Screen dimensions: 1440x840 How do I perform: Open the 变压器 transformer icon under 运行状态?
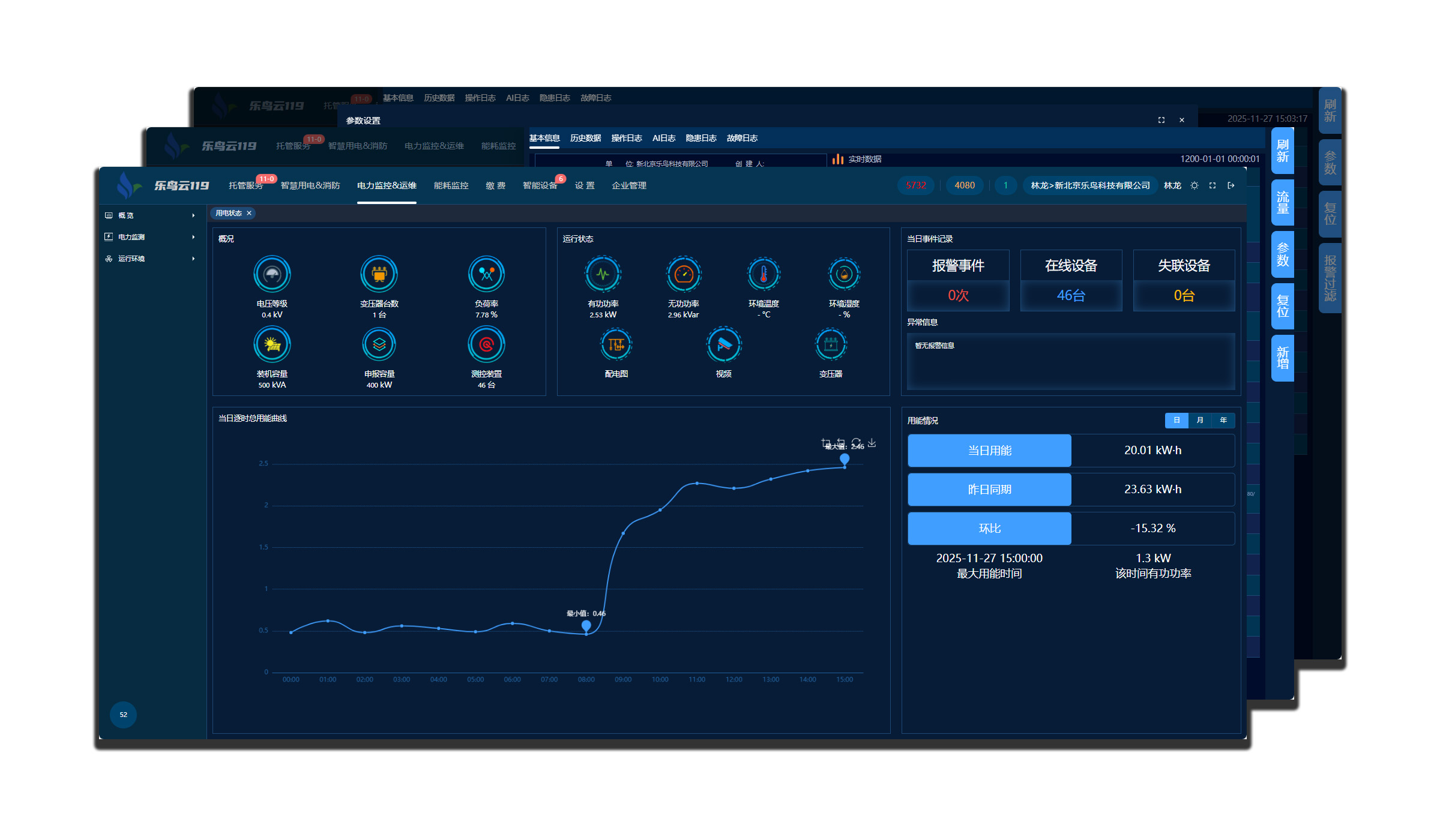click(831, 345)
